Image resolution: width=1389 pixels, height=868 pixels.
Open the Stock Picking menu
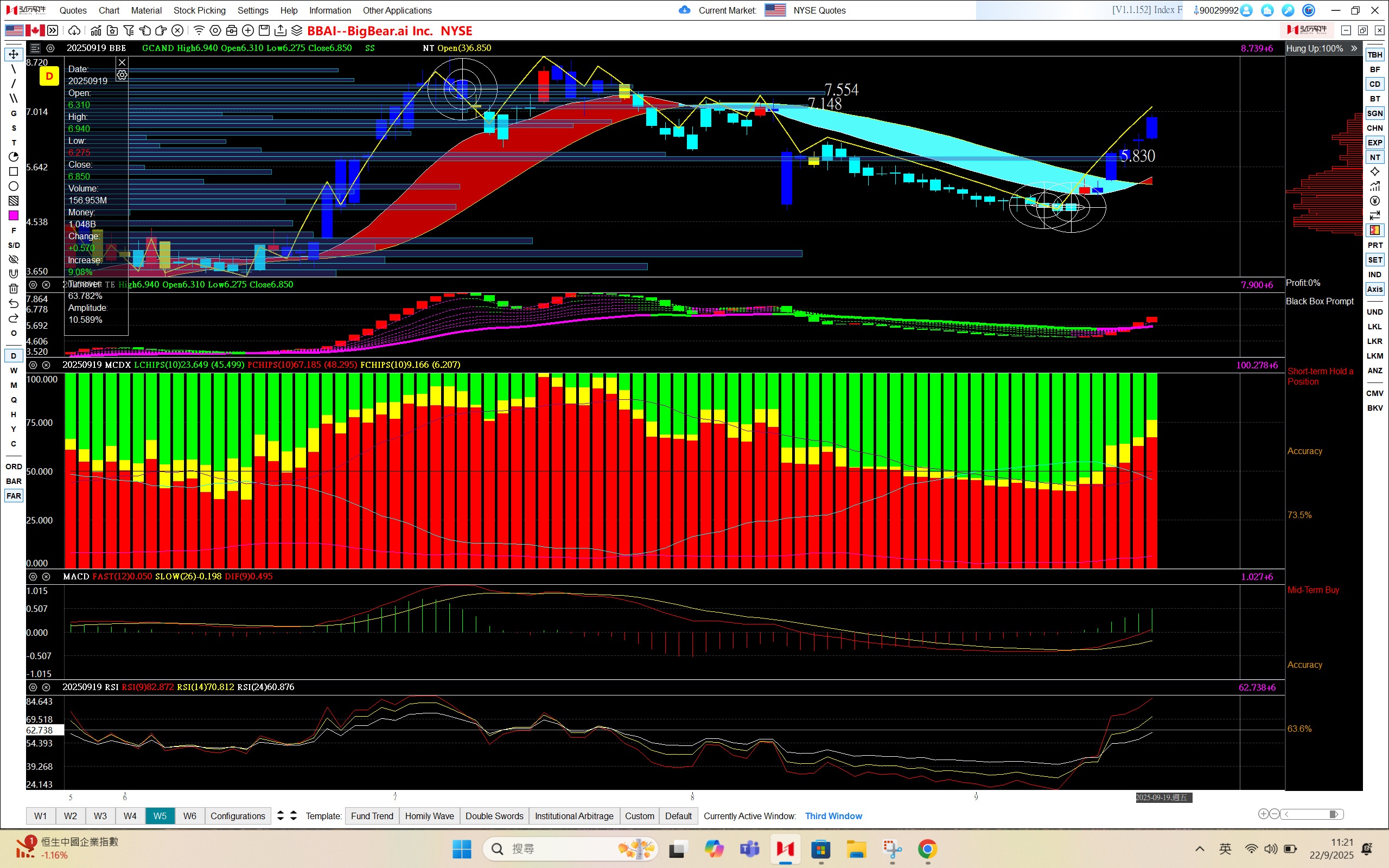click(199, 10)
